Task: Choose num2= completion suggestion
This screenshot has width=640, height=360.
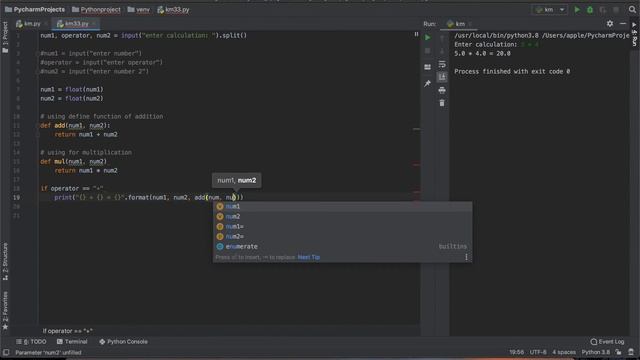Action: [x=342, y=236]
